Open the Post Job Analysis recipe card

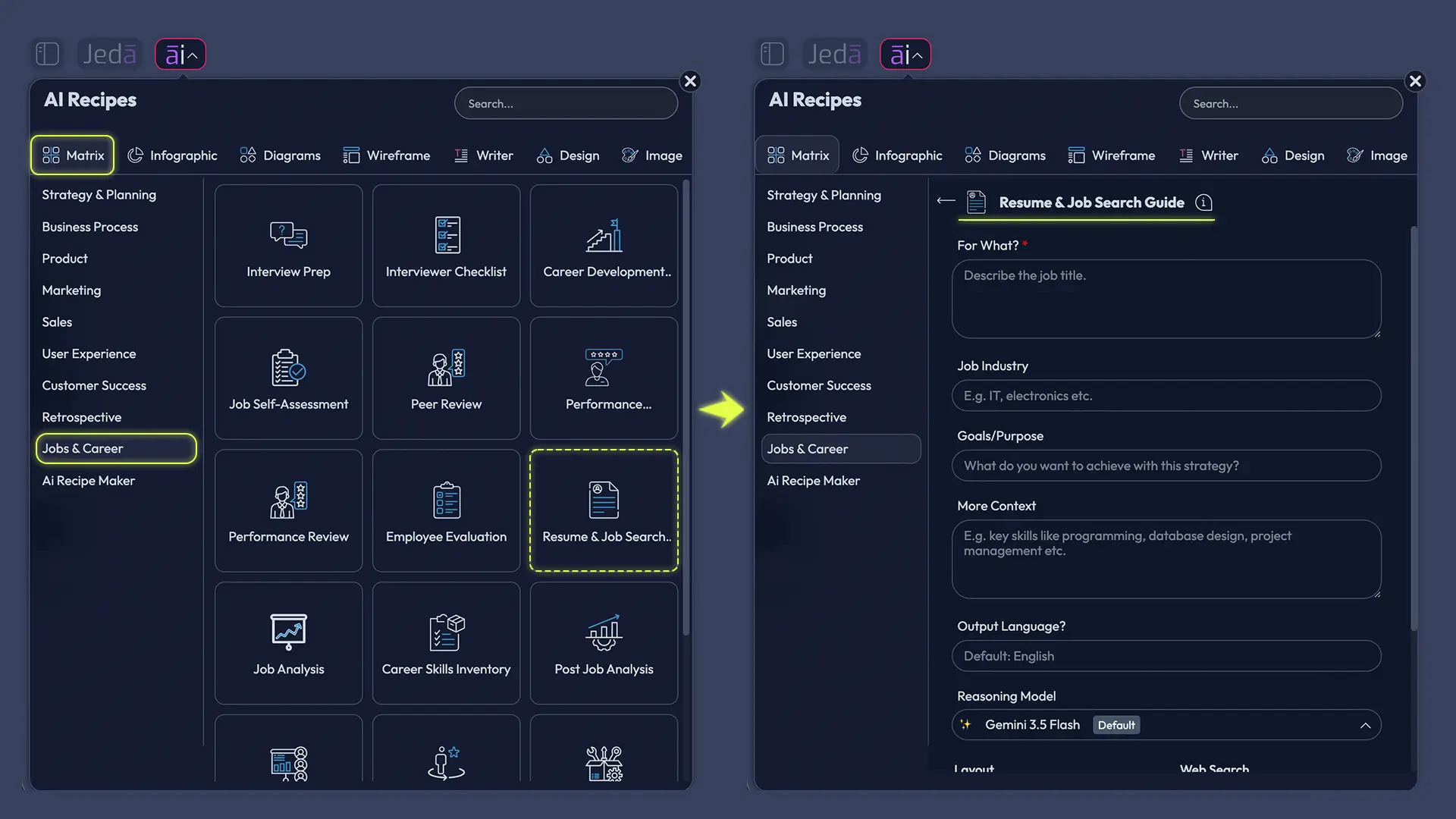(x=604, y=644)
